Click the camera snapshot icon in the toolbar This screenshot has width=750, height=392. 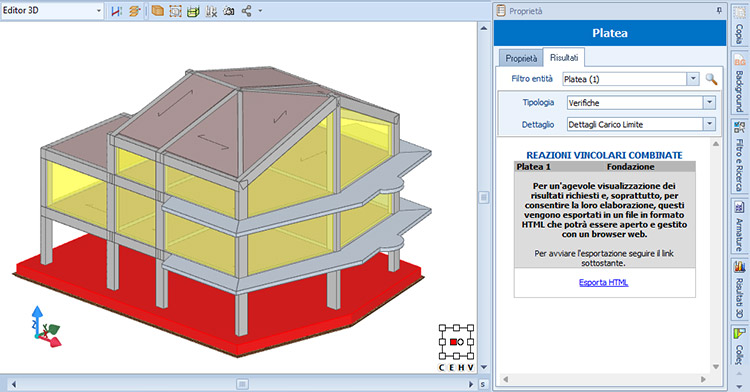pyautogui.click(x=229, y=11)
